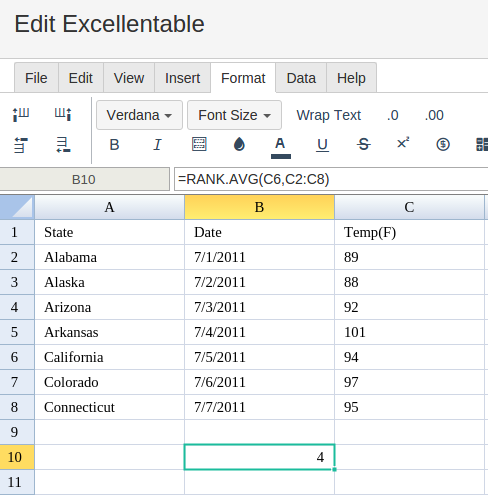Image resolution: width=488 pixels, height=495 pixels.
Task: Open the Insert menu tab
Action: (182, 78)
